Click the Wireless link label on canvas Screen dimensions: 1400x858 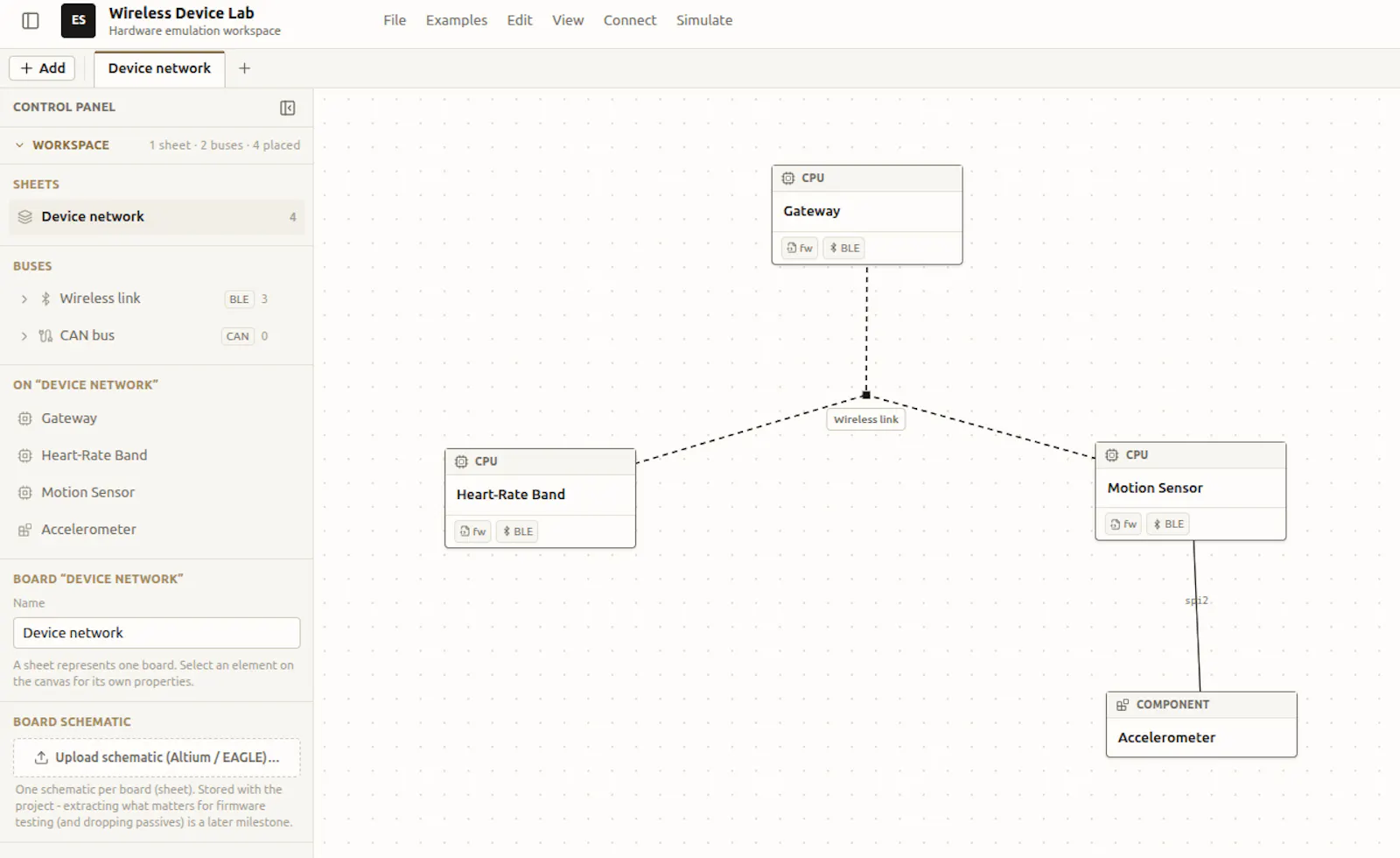[866, 419]
